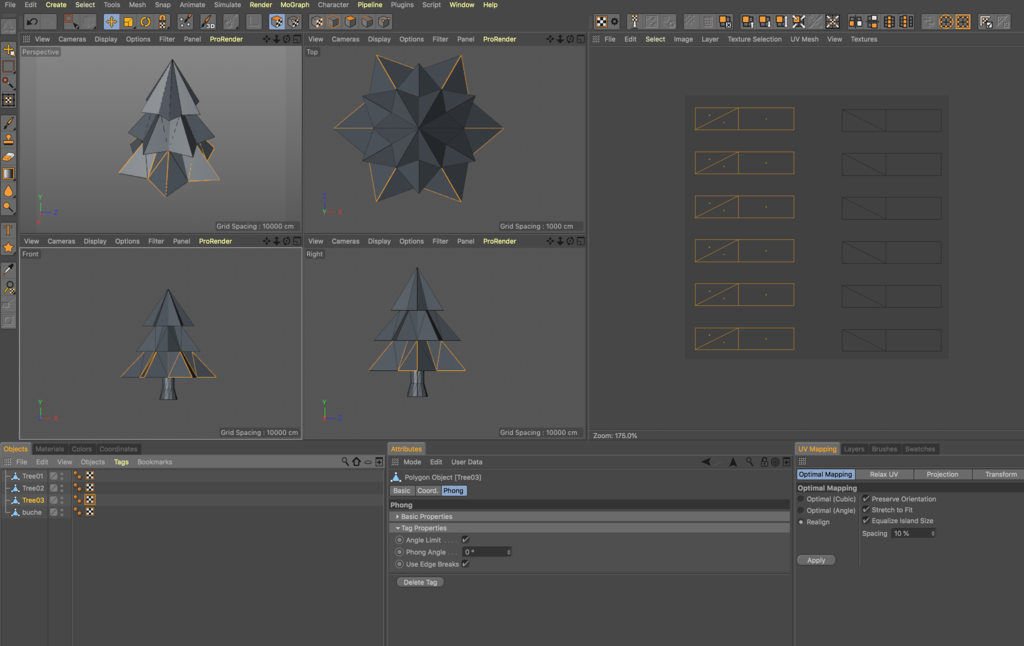Click the lock icon in Attributes manager
This screenshot has height=646, width=1024.
[763, 462]
